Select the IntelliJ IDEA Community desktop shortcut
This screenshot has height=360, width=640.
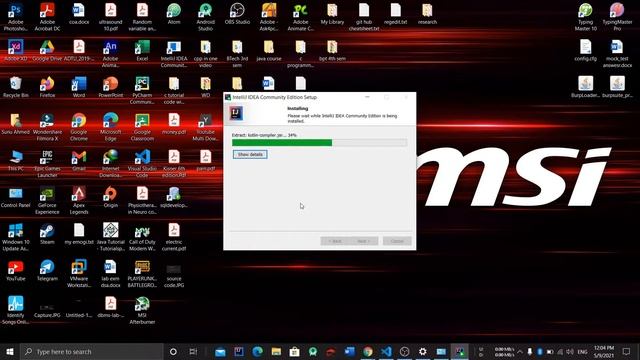click(x=174, y=53)
